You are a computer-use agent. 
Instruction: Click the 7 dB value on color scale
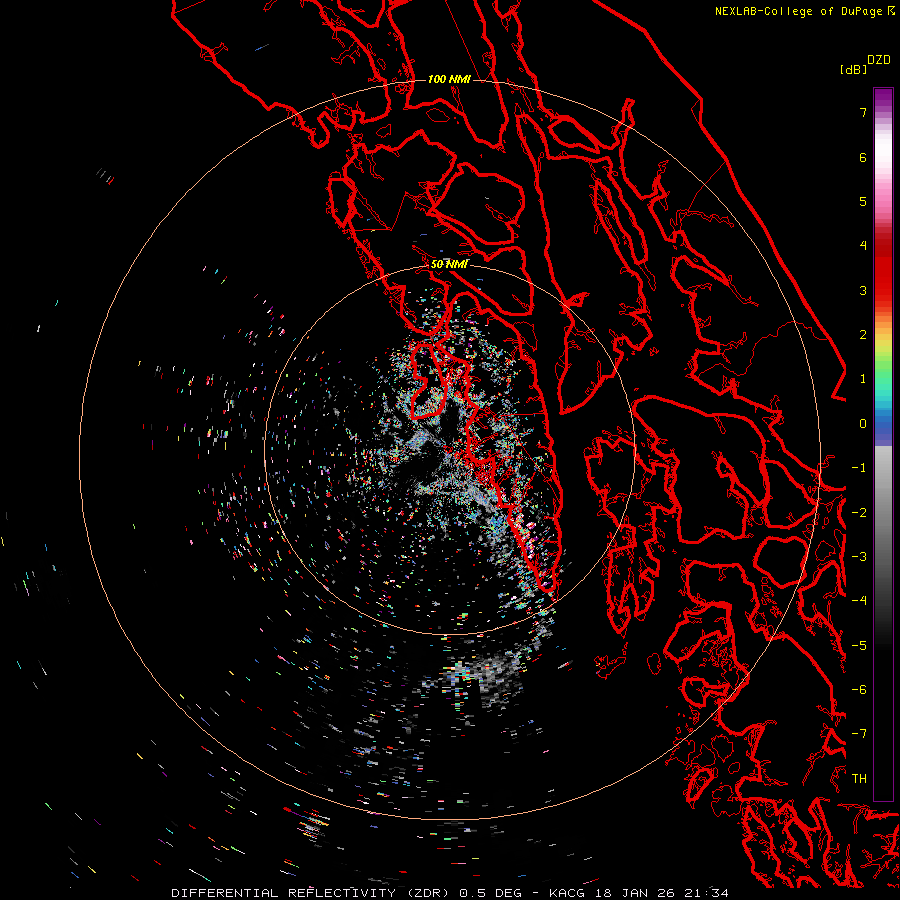(862, 112)
